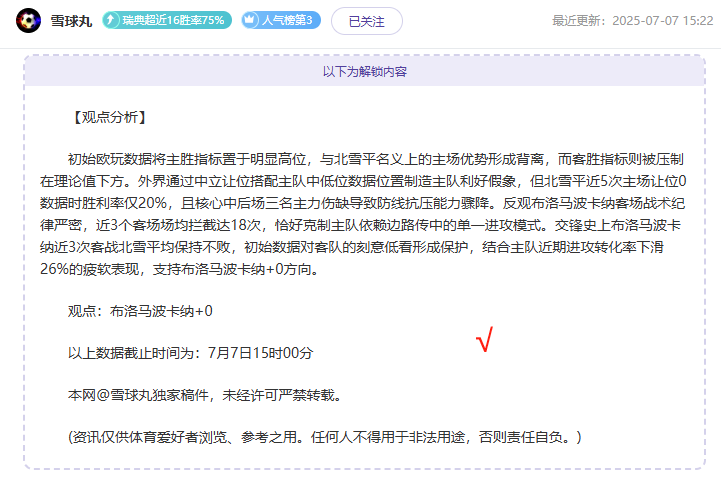Screen dimensions: 721x479
Task: Select the 【观点分析】 heading
Action: pyautogui.click(x=109, y=117)
